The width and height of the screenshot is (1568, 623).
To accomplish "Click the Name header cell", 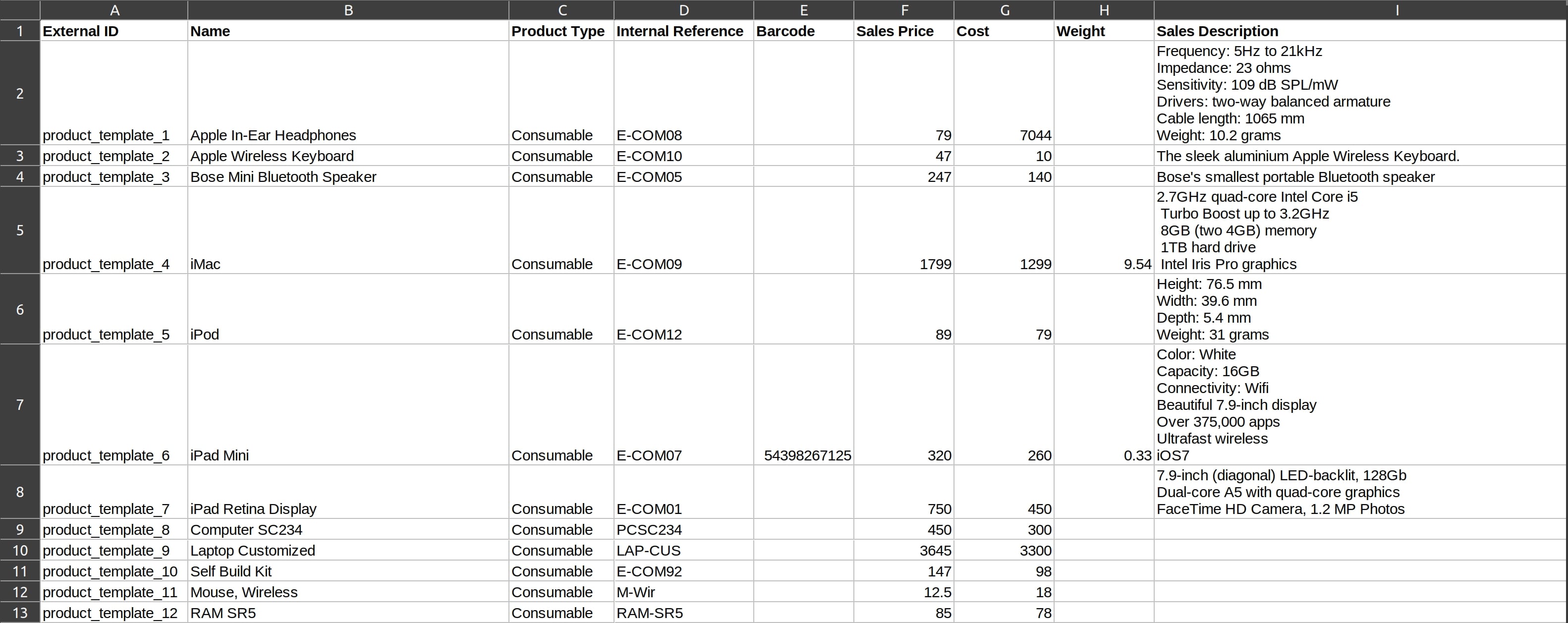I will pos(348,31).
